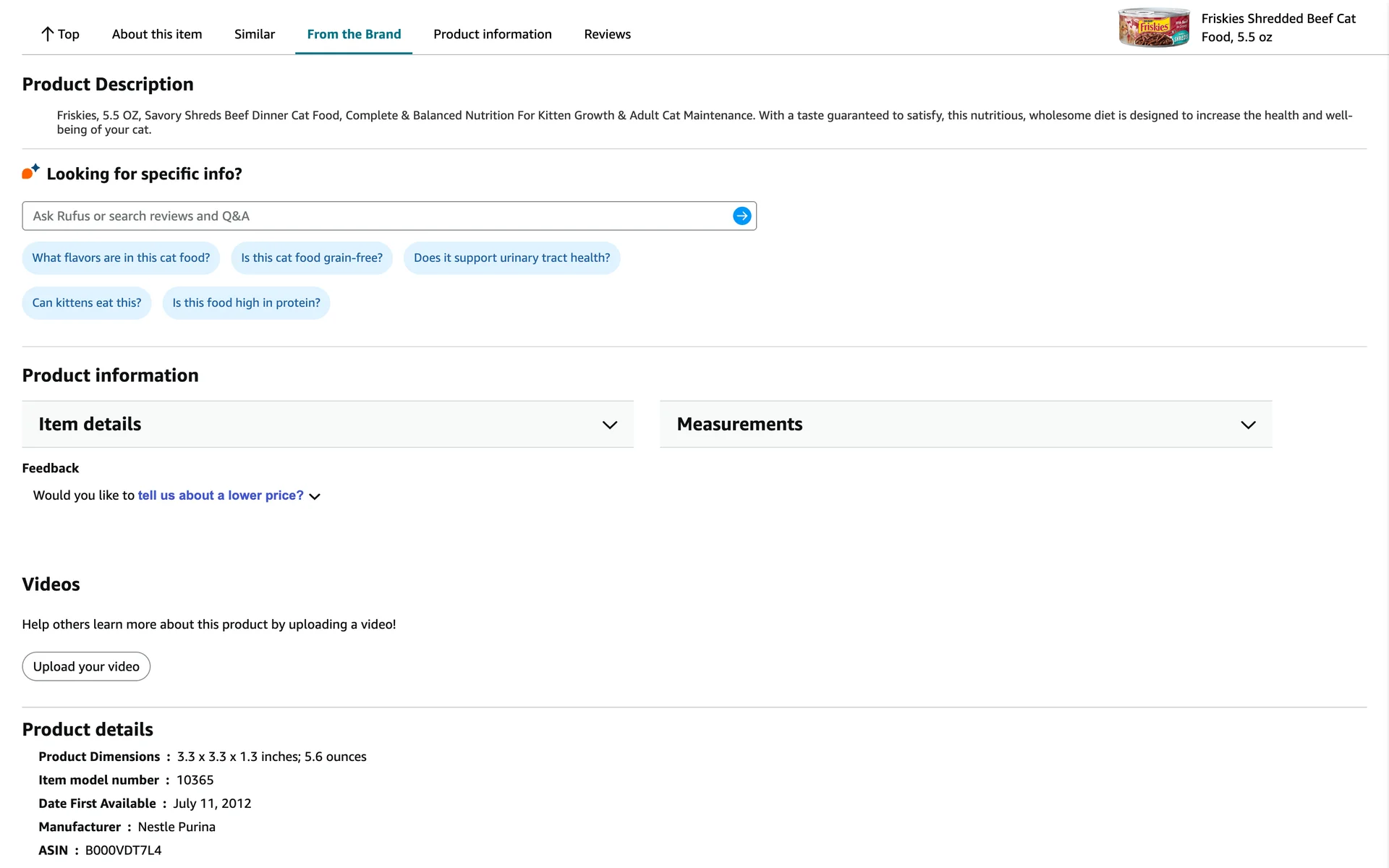This screenshot has height=868, width=1389.
Task: Click the Rufus sparkle icon beside heading
Action: click(30, 172)
